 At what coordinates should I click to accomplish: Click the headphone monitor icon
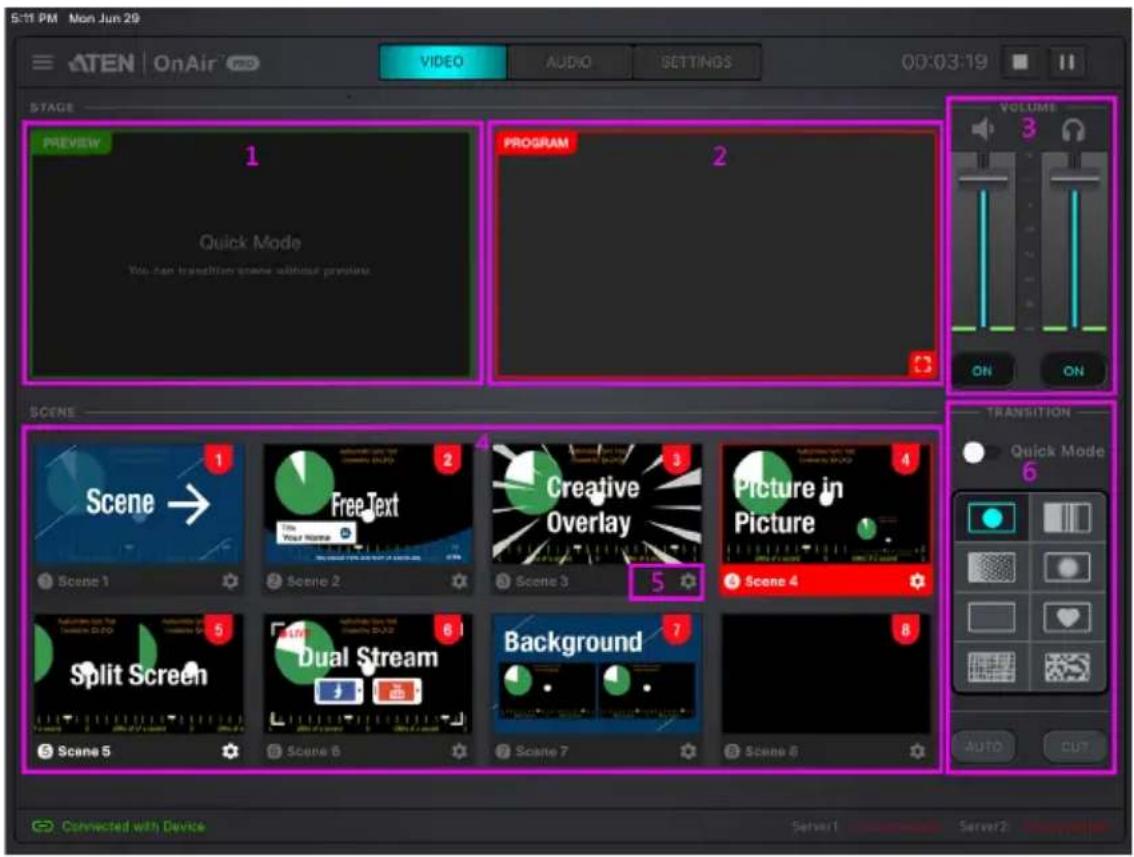pos(1073,130)
